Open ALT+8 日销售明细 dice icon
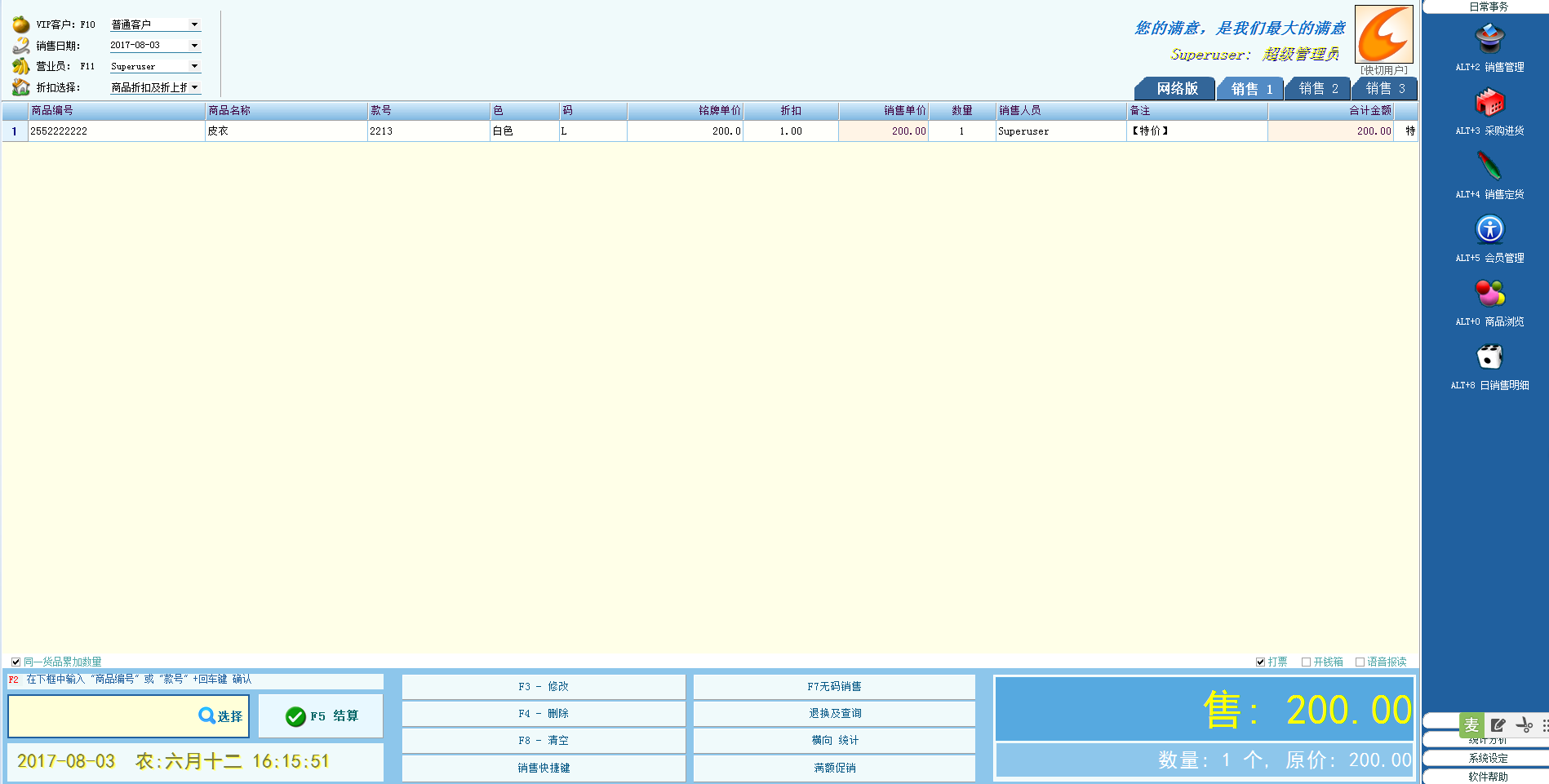This screenshot has width=1549, height=784. coord(1489,357)
